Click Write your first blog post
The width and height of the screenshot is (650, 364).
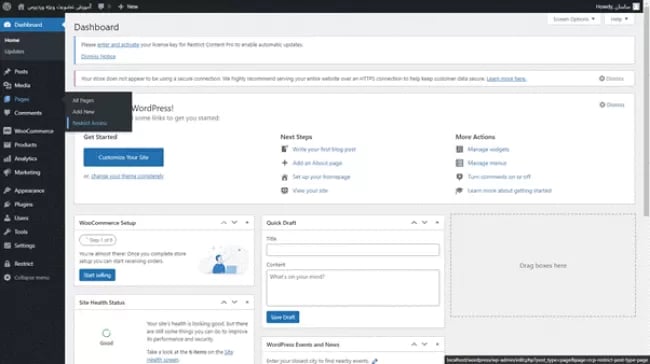[324, 149]
